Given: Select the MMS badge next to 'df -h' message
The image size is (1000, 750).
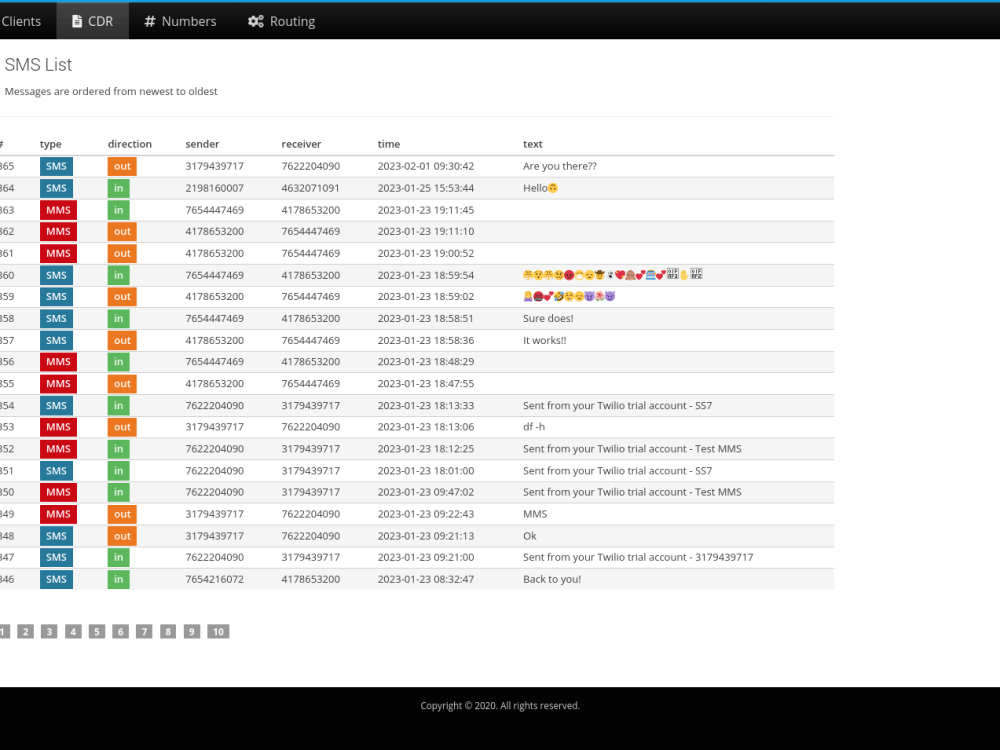Looking at the screenshot, I should 56,426.
